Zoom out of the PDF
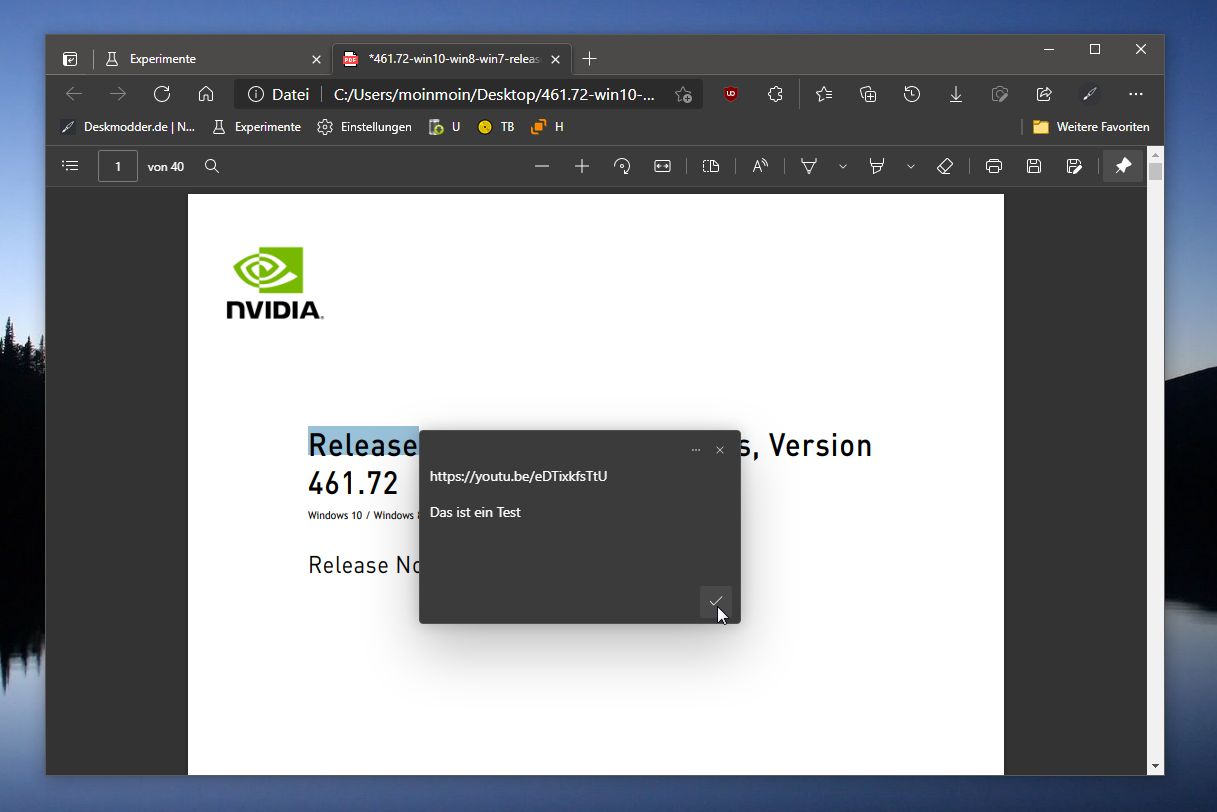This screenshot has height=812, width=1217. coord(542,166)
